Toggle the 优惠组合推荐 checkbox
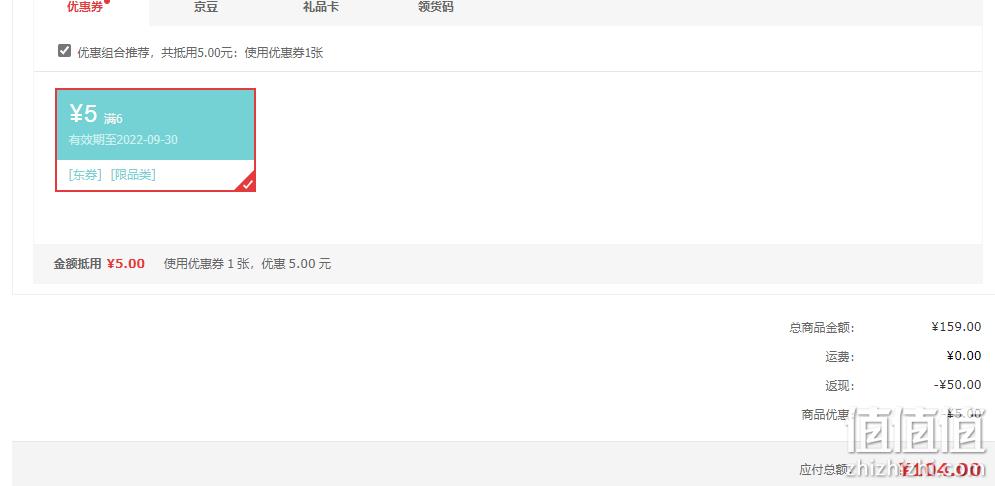This screenshot has width=995, height=486. pyautogui.click(x=64, y=51)
